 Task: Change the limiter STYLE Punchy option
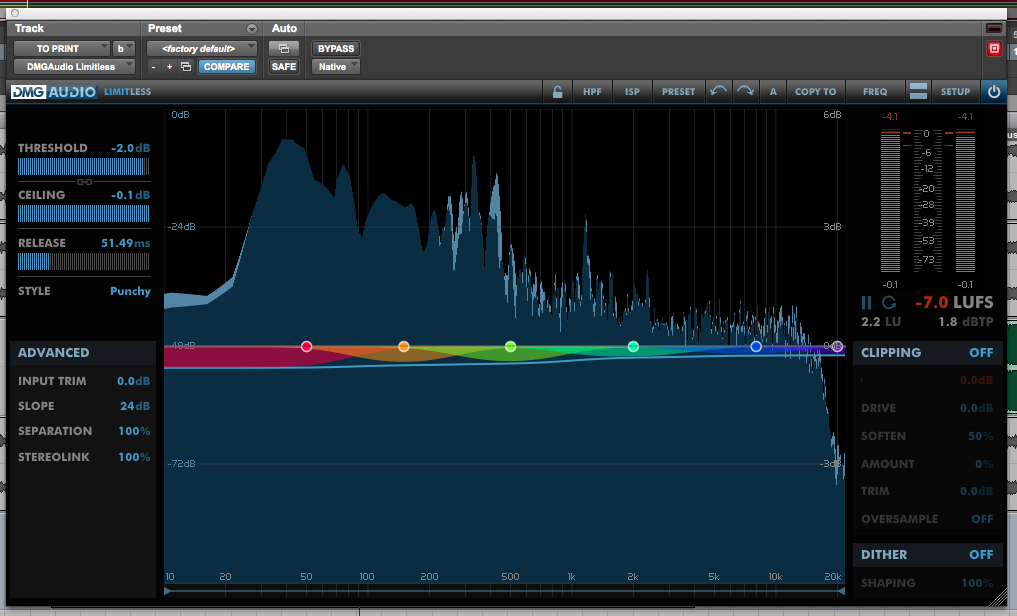(x=130, y=291)
